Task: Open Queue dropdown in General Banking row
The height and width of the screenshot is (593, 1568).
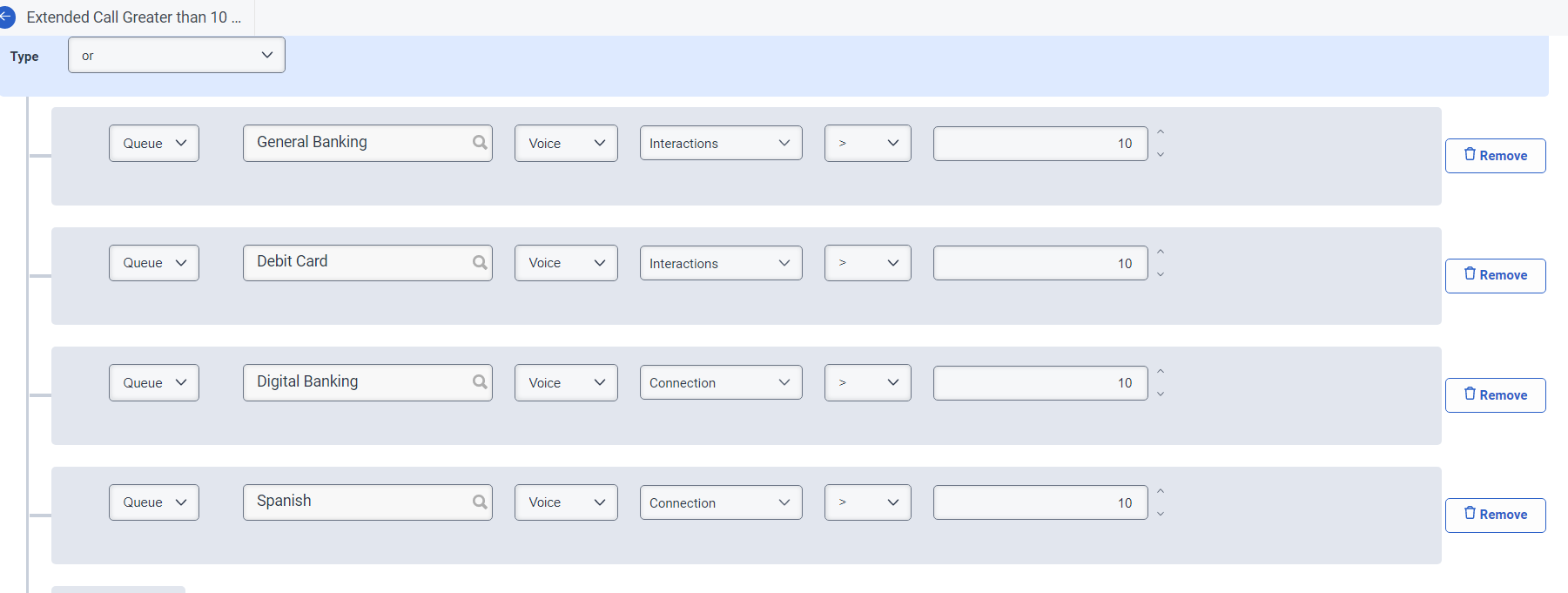Action: 154,143
